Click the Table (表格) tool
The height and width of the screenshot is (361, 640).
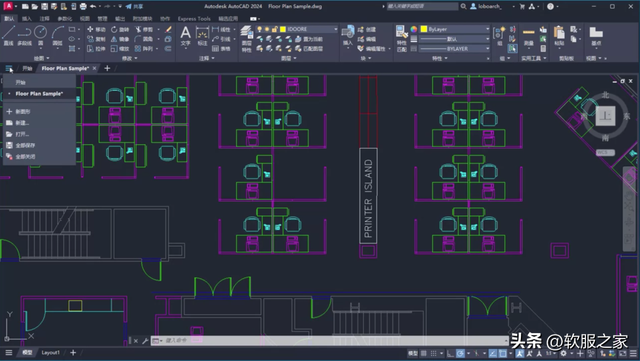221,49
